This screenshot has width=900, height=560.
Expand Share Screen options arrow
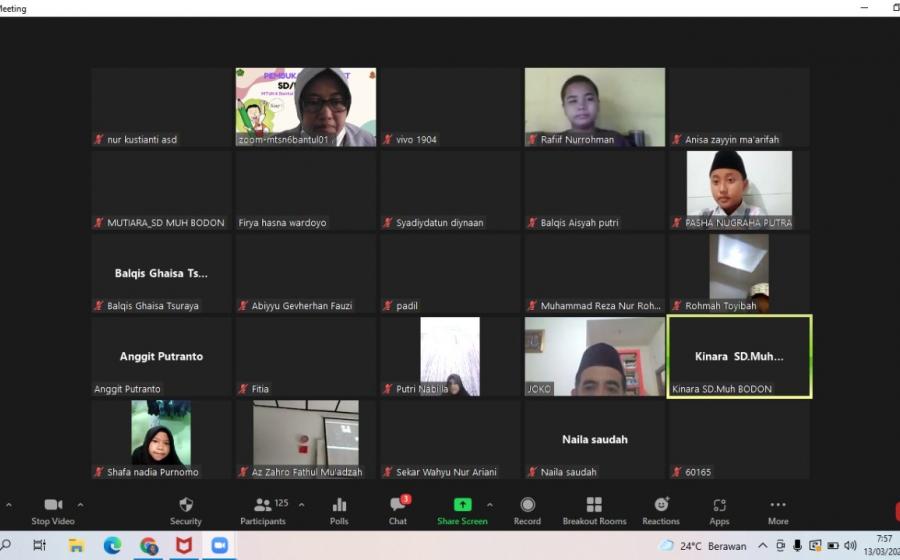click(489, 505)
